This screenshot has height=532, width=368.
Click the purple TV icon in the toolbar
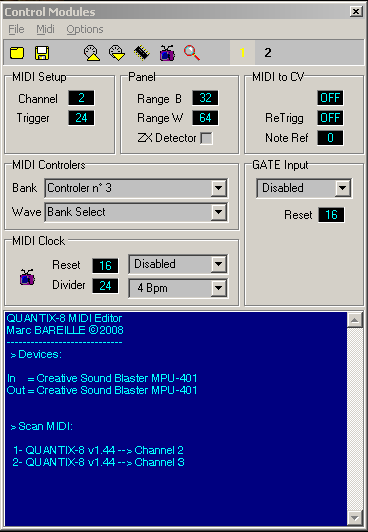pyautogui.click(x=167, y=53)
